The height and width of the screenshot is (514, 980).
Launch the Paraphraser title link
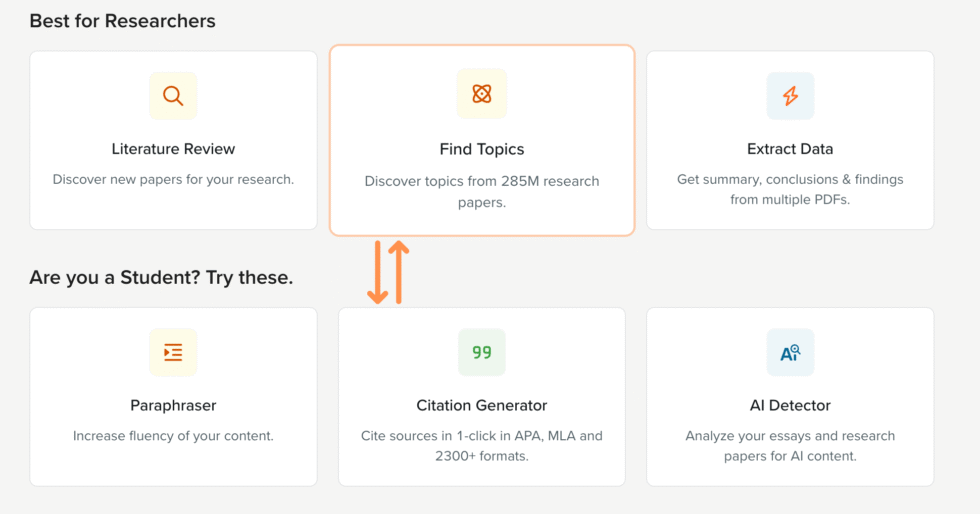(x=173, y=405)
